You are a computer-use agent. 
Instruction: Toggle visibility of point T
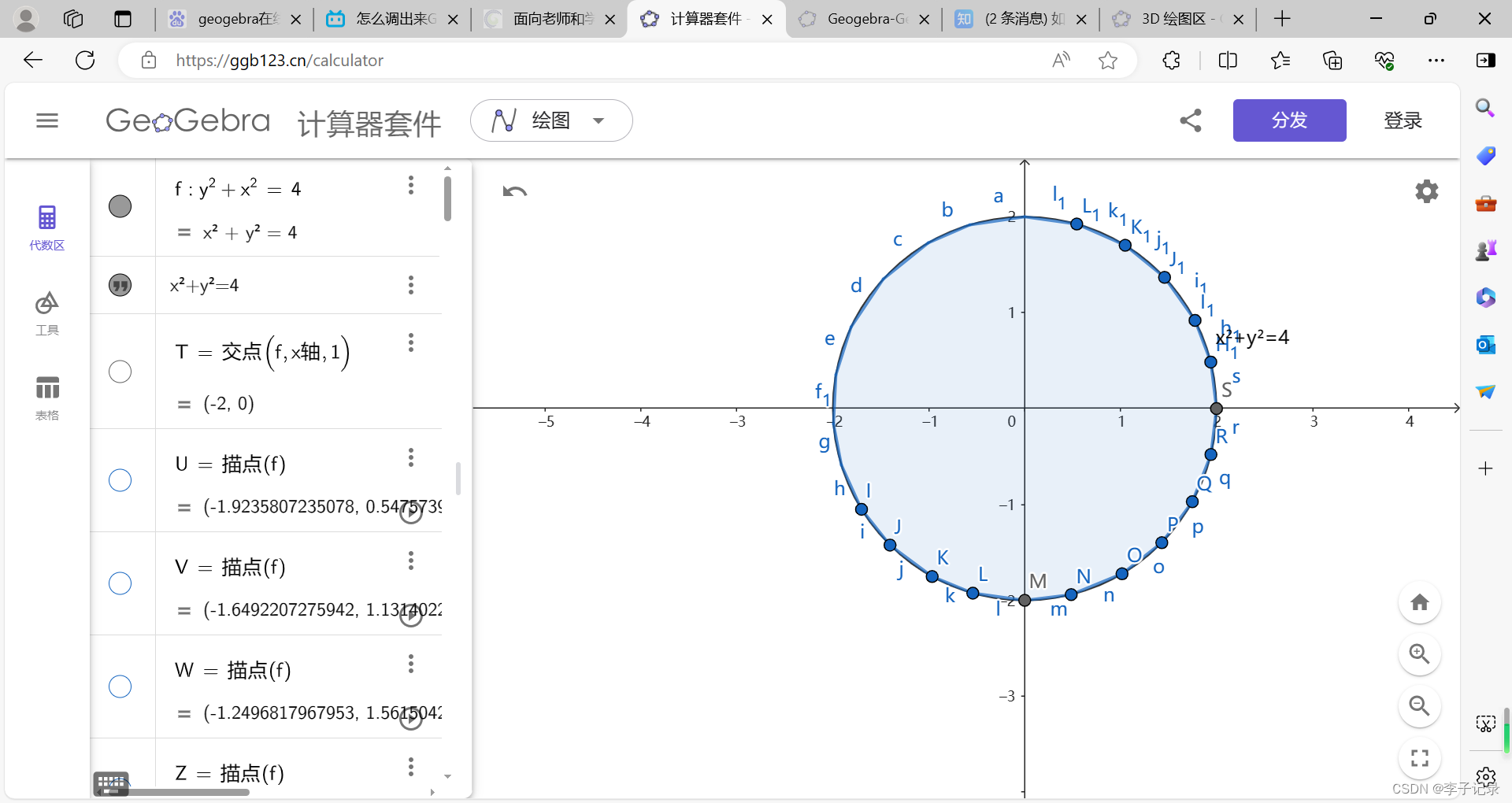tap(120, 372)
